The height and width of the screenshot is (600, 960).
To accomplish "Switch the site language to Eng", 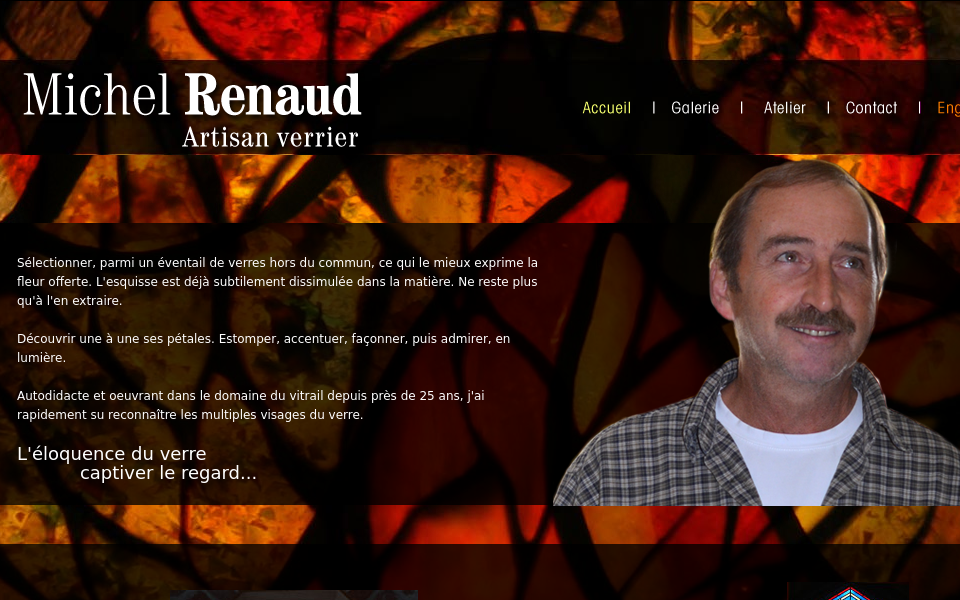I will click(x=947, y=108).
